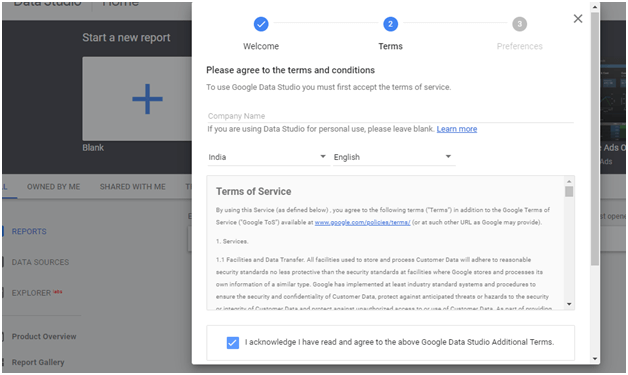628x375 pixels.
Task: Click the Start a new report heading
Action: point(126,38)
